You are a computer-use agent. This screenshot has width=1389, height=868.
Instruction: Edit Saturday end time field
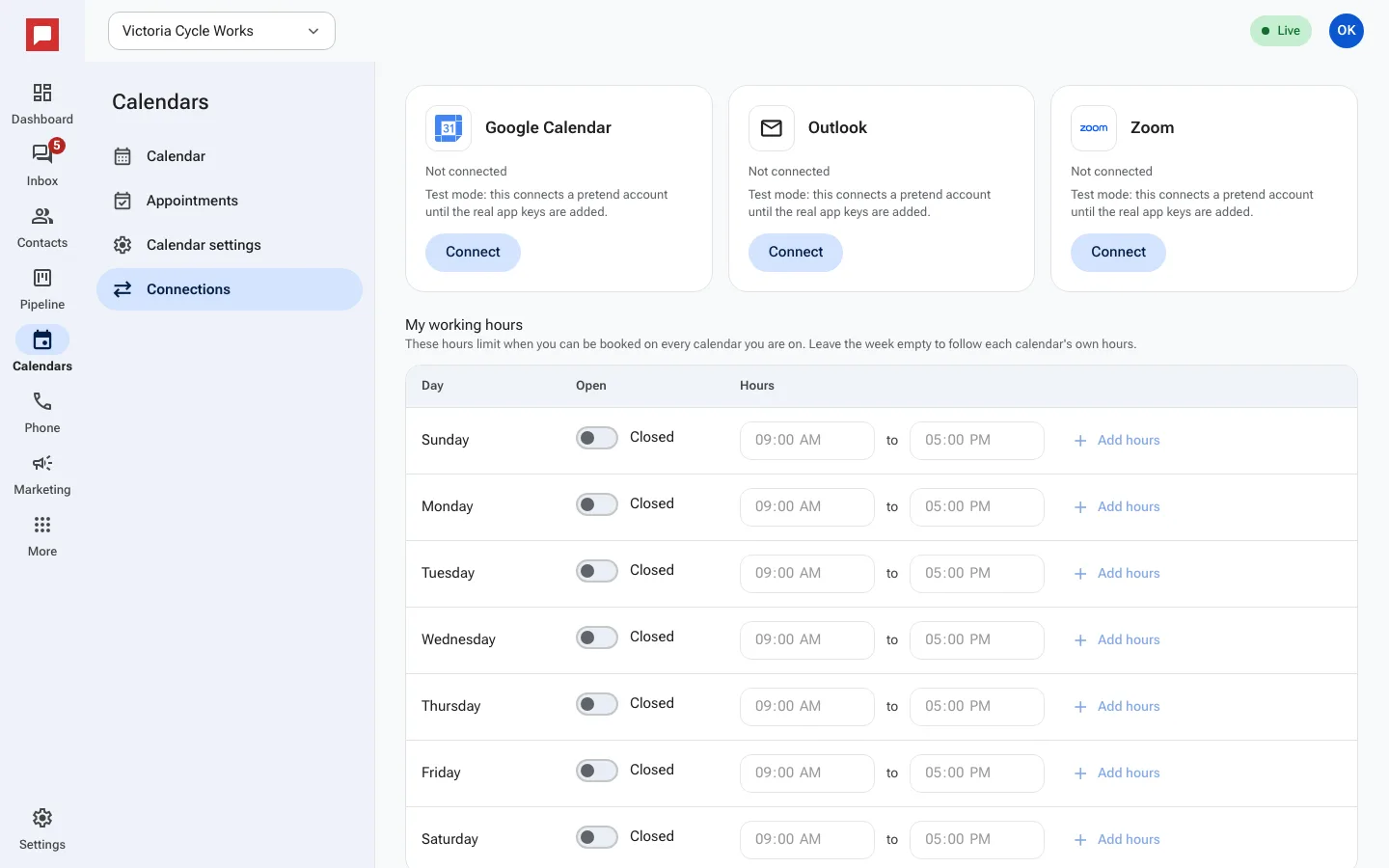click(x=977, y=840)
